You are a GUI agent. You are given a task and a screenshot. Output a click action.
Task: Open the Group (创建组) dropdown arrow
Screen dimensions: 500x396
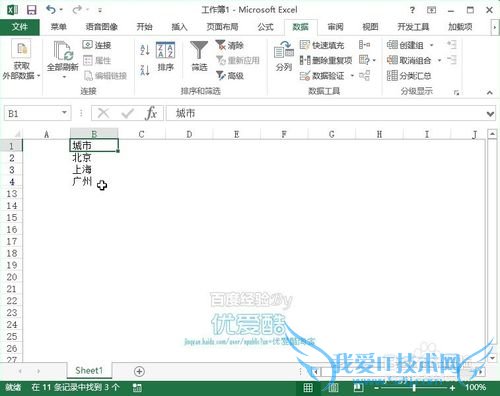[x=432, y=45]
